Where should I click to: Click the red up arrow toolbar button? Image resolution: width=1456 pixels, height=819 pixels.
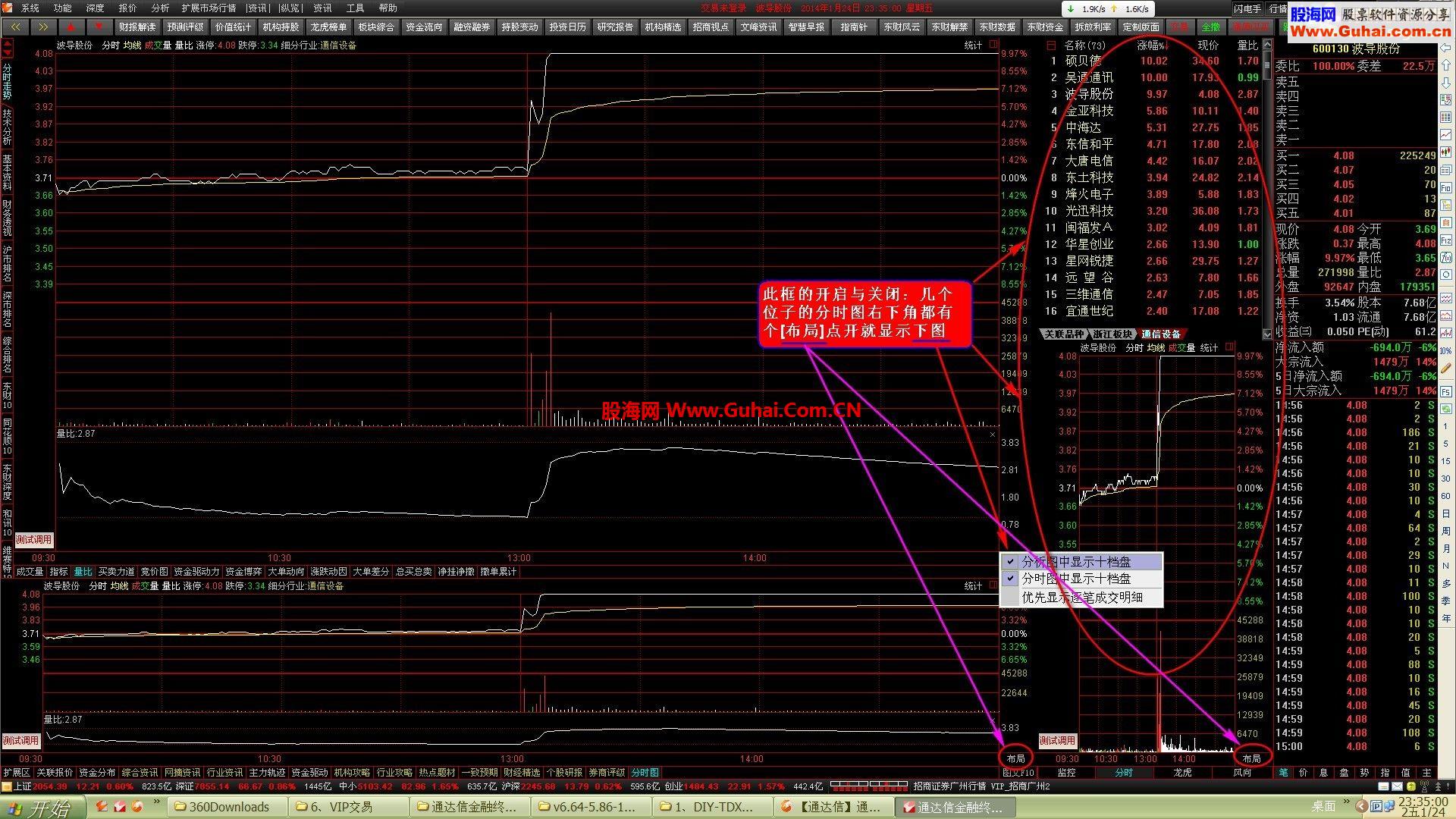coord(71,27)
